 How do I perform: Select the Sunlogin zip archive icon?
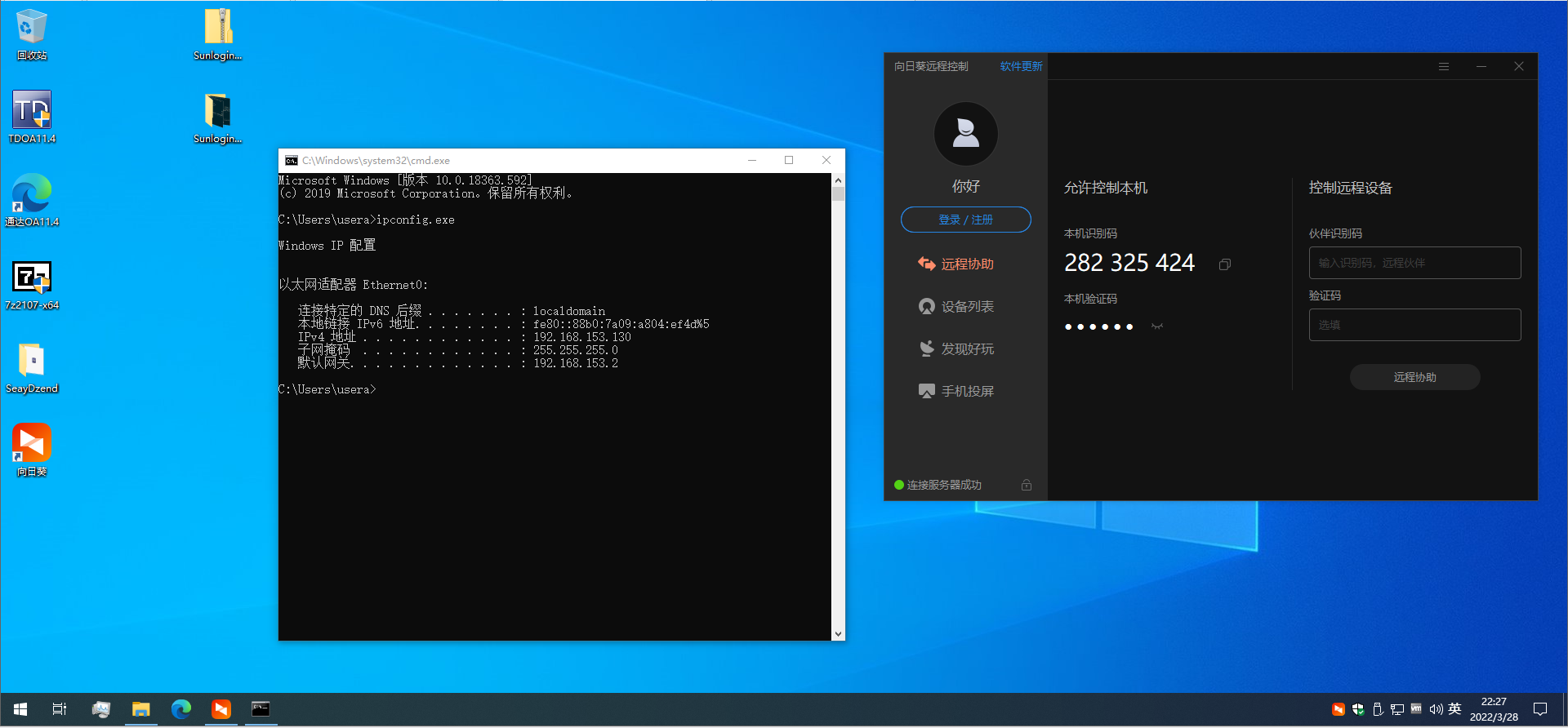(x=218, y=34)
